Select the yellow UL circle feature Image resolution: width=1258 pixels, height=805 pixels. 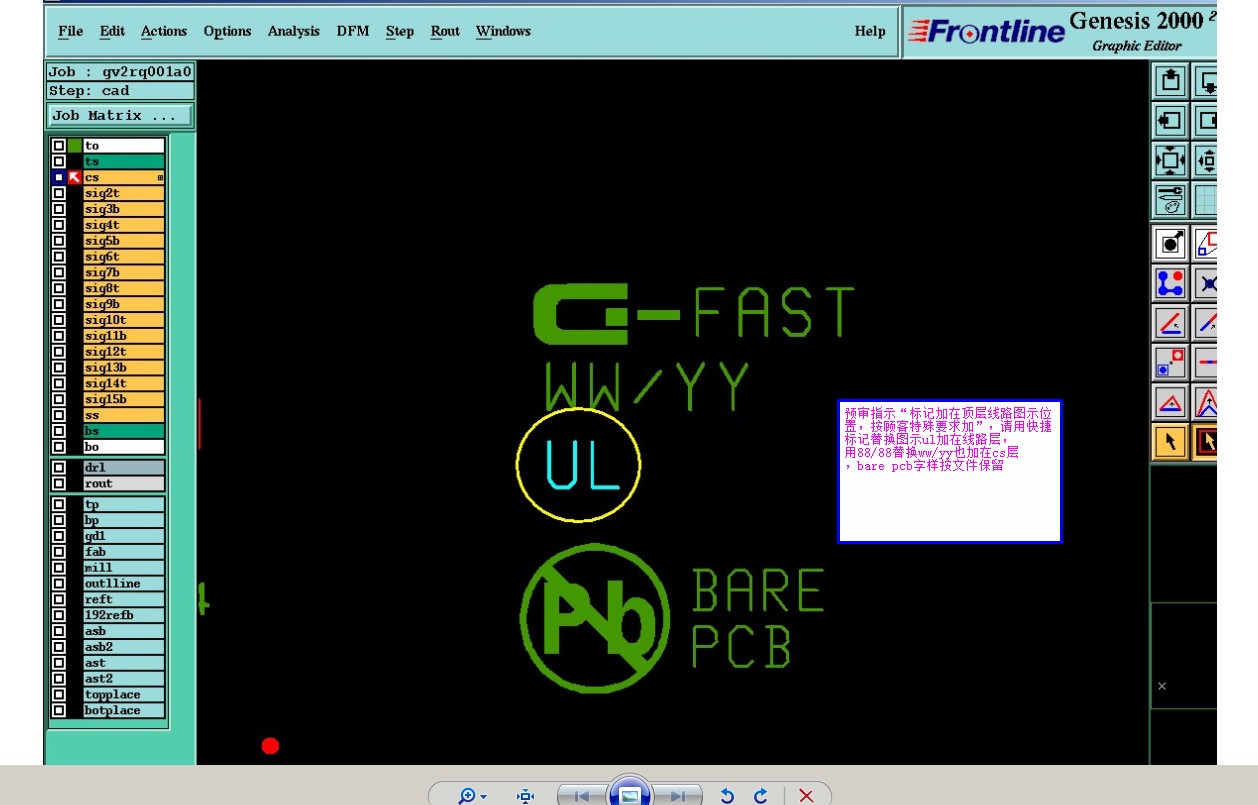[579, 465]
